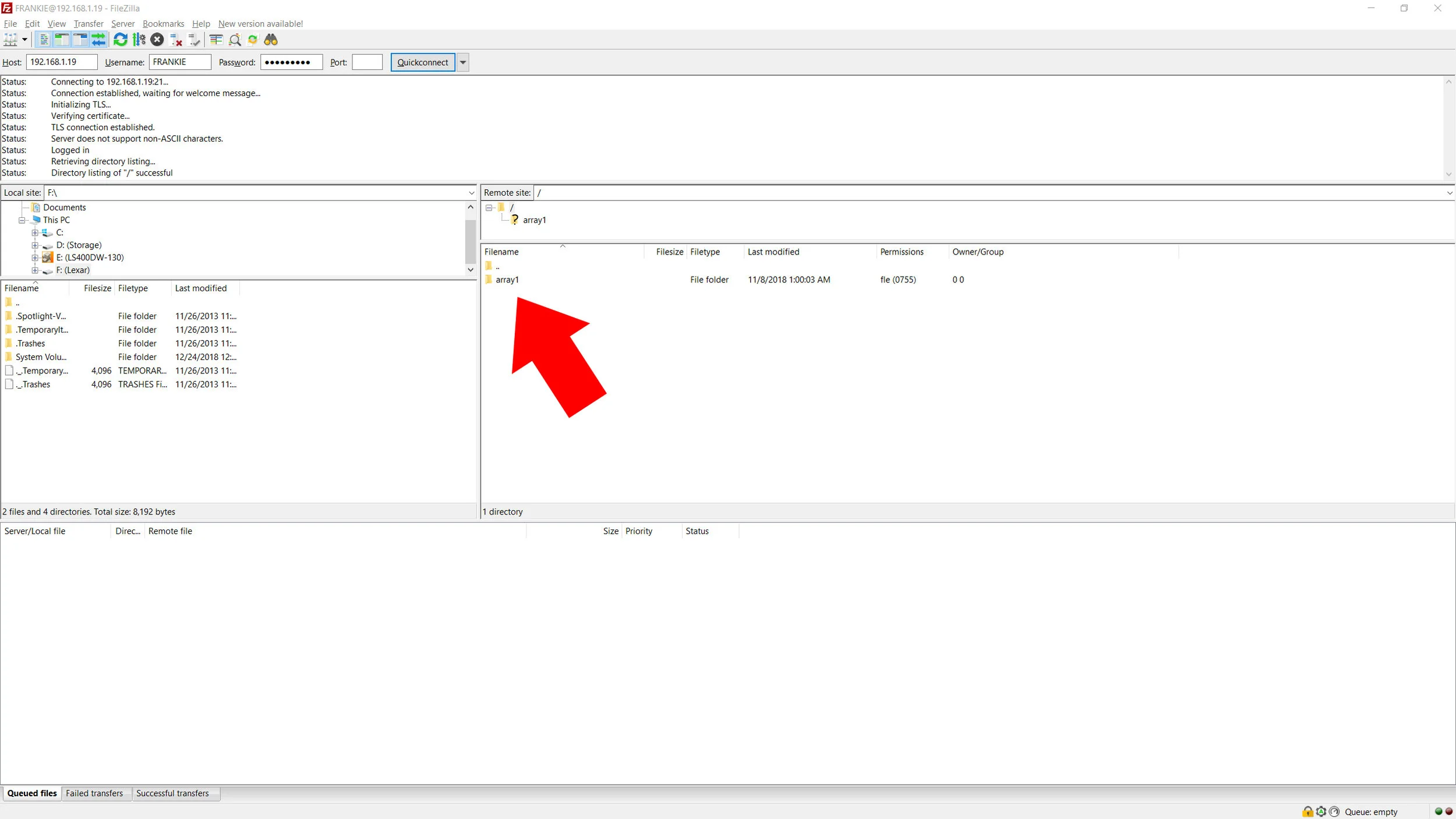Open the Site Manager
Screen dimensions: 1456x819
click(10, 40)
